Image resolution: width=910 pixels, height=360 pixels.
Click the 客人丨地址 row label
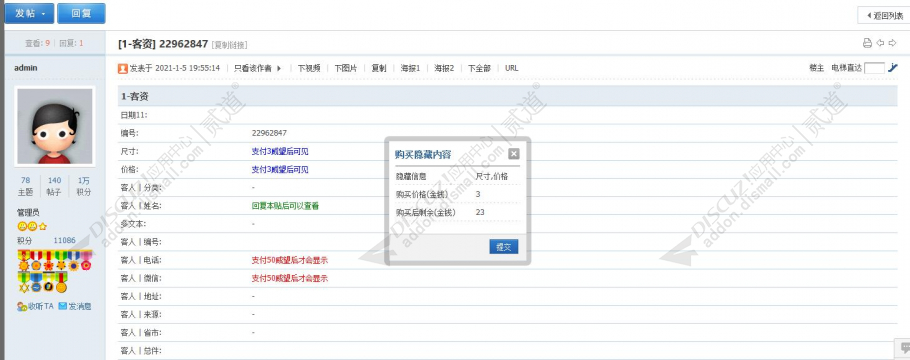(x=141, y=296)
